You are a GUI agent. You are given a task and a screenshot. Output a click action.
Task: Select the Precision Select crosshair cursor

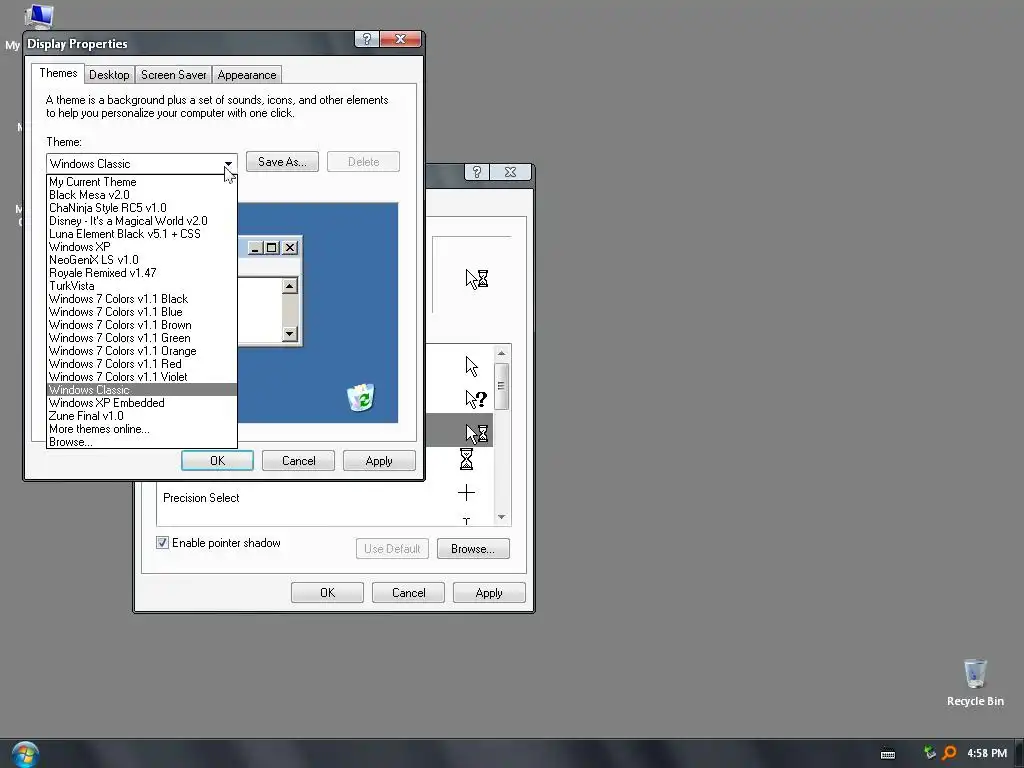click(466, 492)
